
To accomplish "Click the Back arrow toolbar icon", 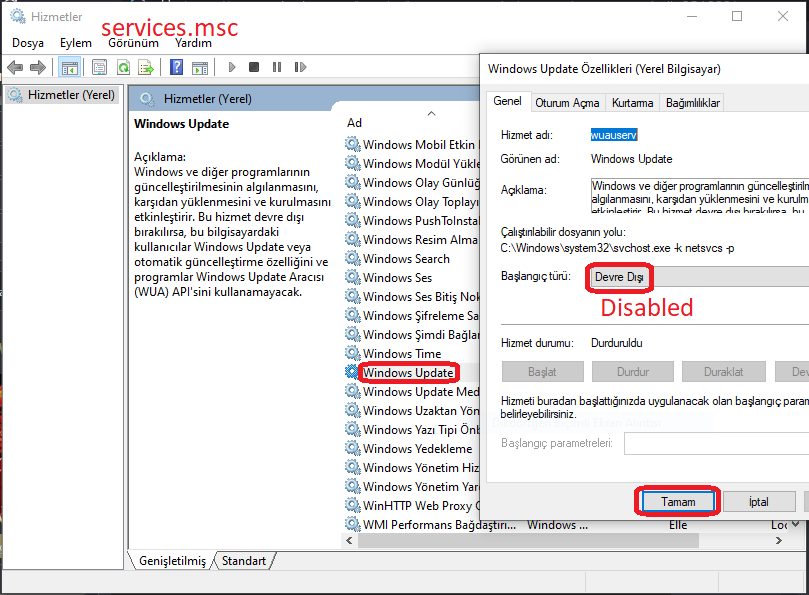I will 15,67.
